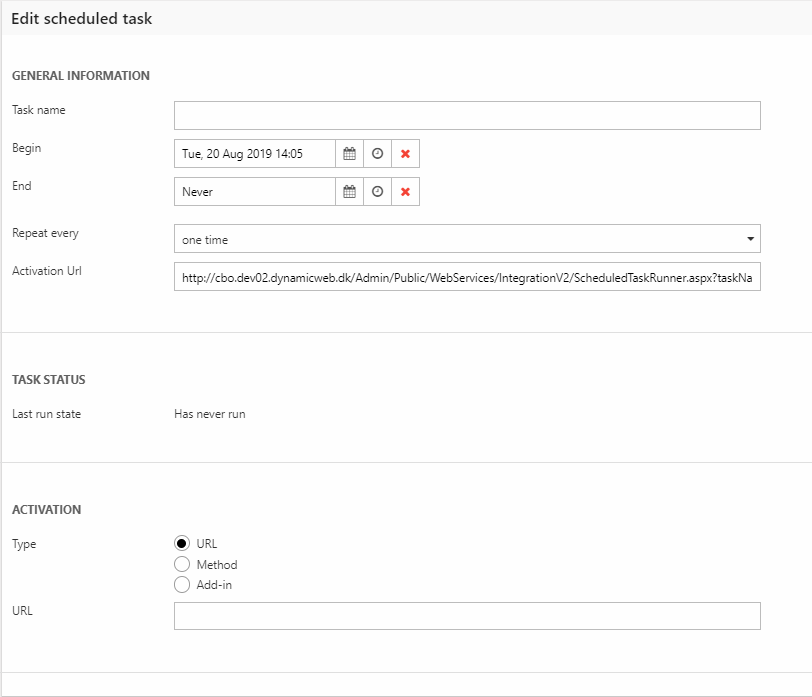Click the Begin date text box
This screenshot has width=812, height=697.
click(255, 154)
